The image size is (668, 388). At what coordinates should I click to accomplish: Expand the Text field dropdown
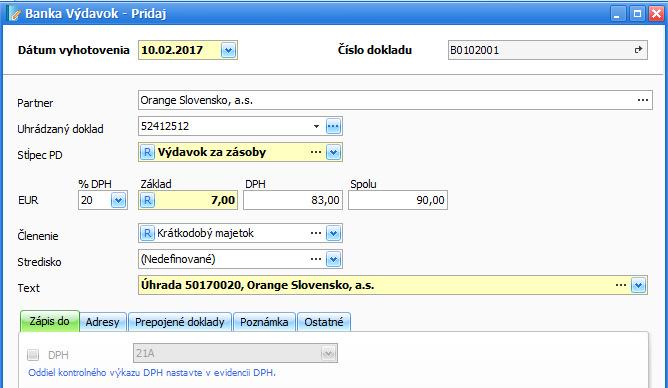point(638,285)
